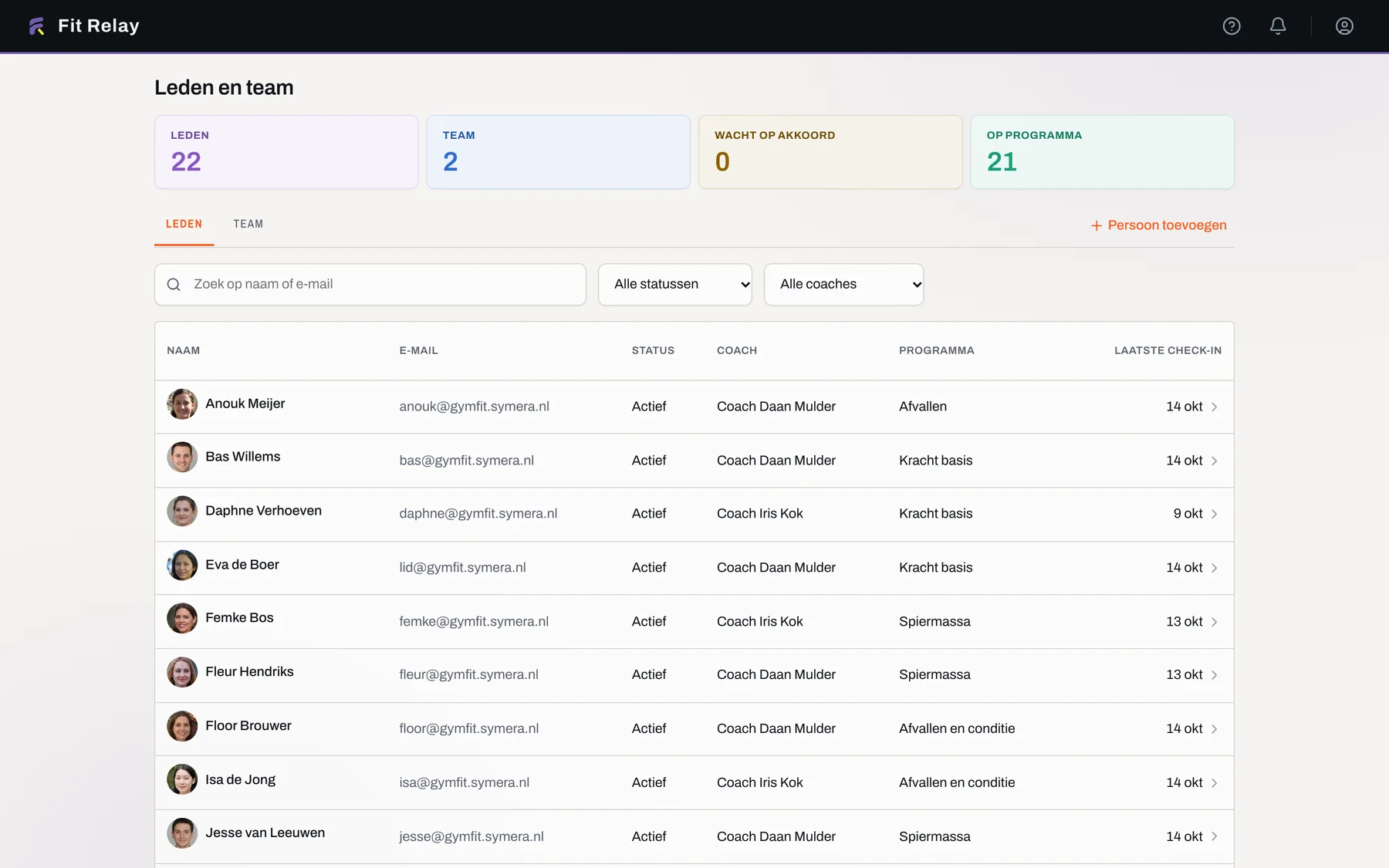Click Bas Willems' avatar
Image resolution: width=1389 pixels, height=868 pixels.
pyautogui.click(x=182, y=457)
